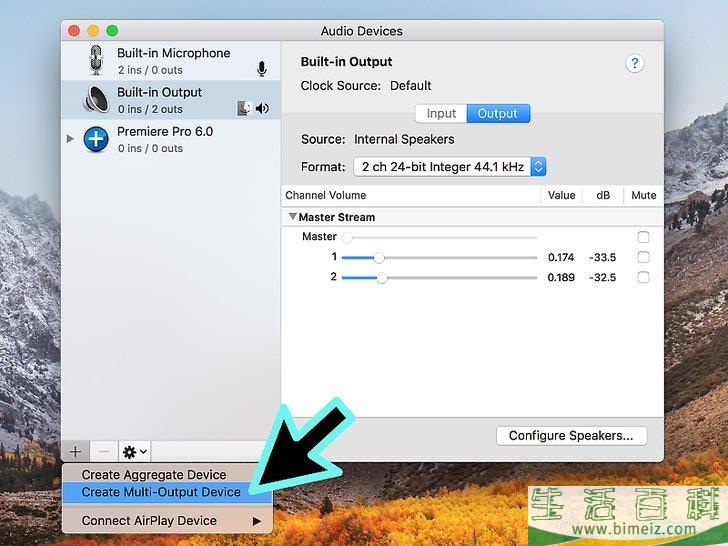Click the minus remove device button
Image resolution: width=728 pixels, height=546 pixels.
pyautogui.click(x=104, y=452)
